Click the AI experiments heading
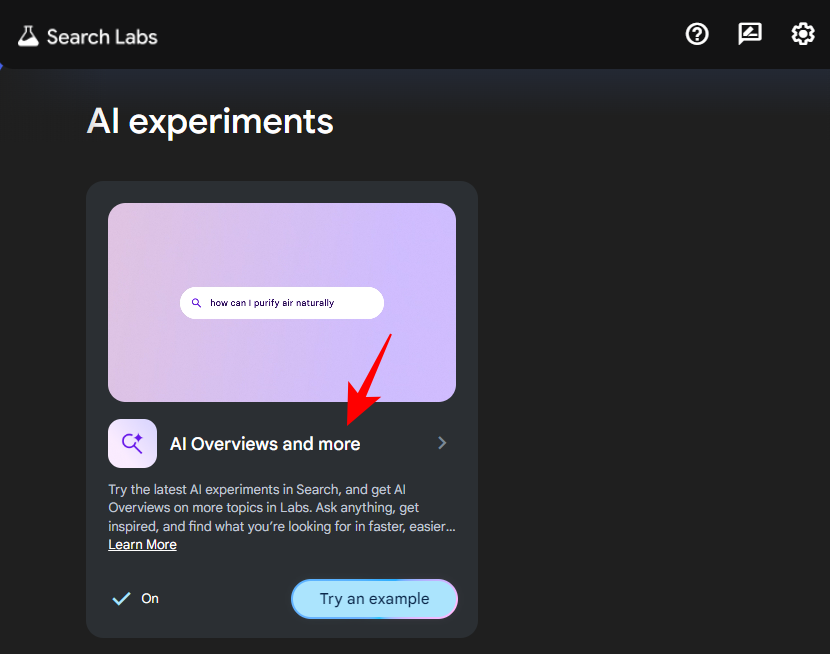The image size is (830, 654). tap(210, 122)
